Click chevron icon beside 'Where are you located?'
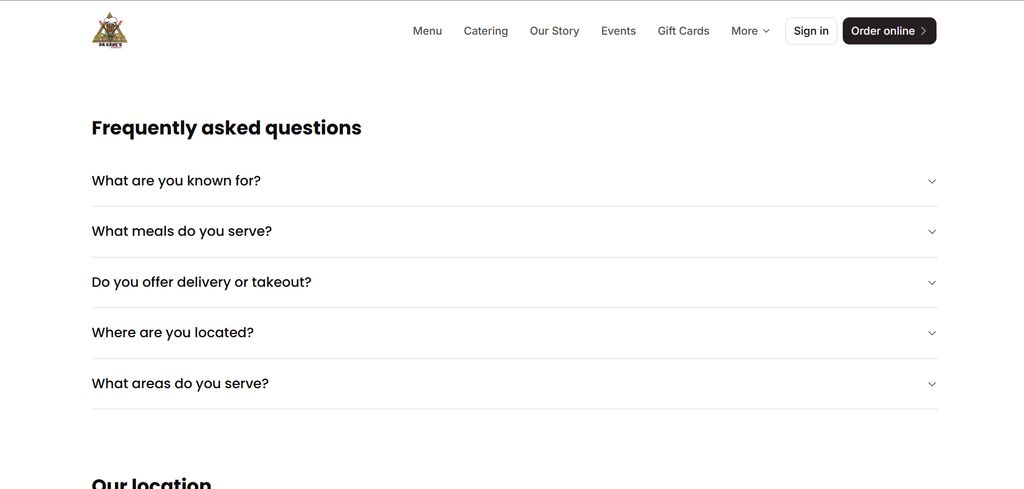Viewport: 1024px width, 489px height. 932,333
